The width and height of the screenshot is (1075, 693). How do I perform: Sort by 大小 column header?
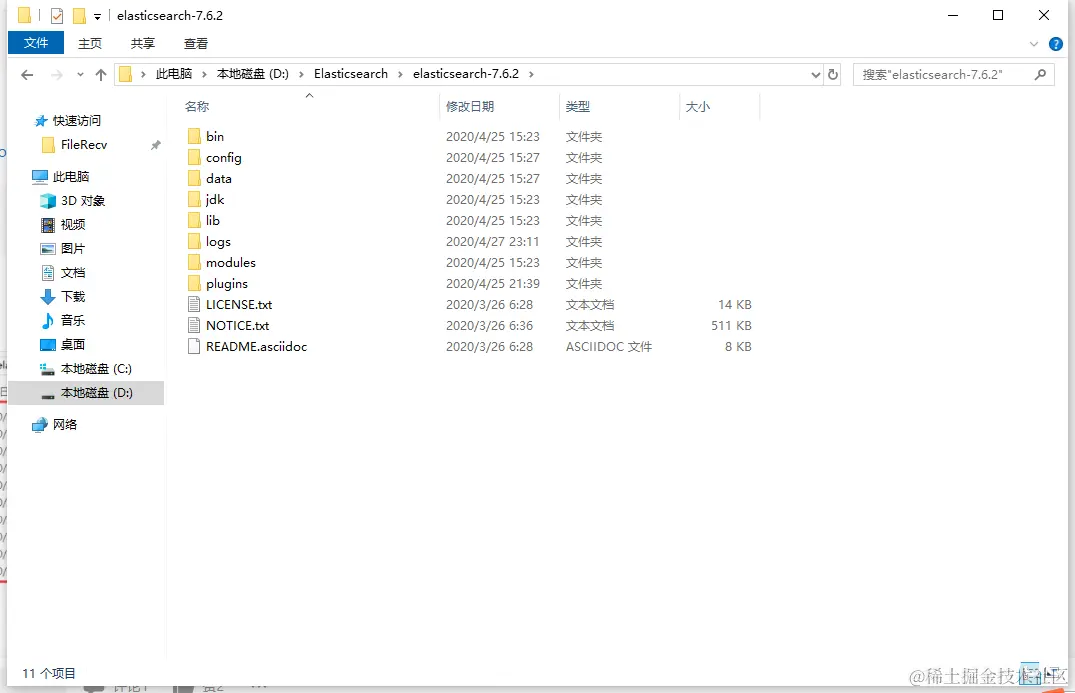pos(698,107)
